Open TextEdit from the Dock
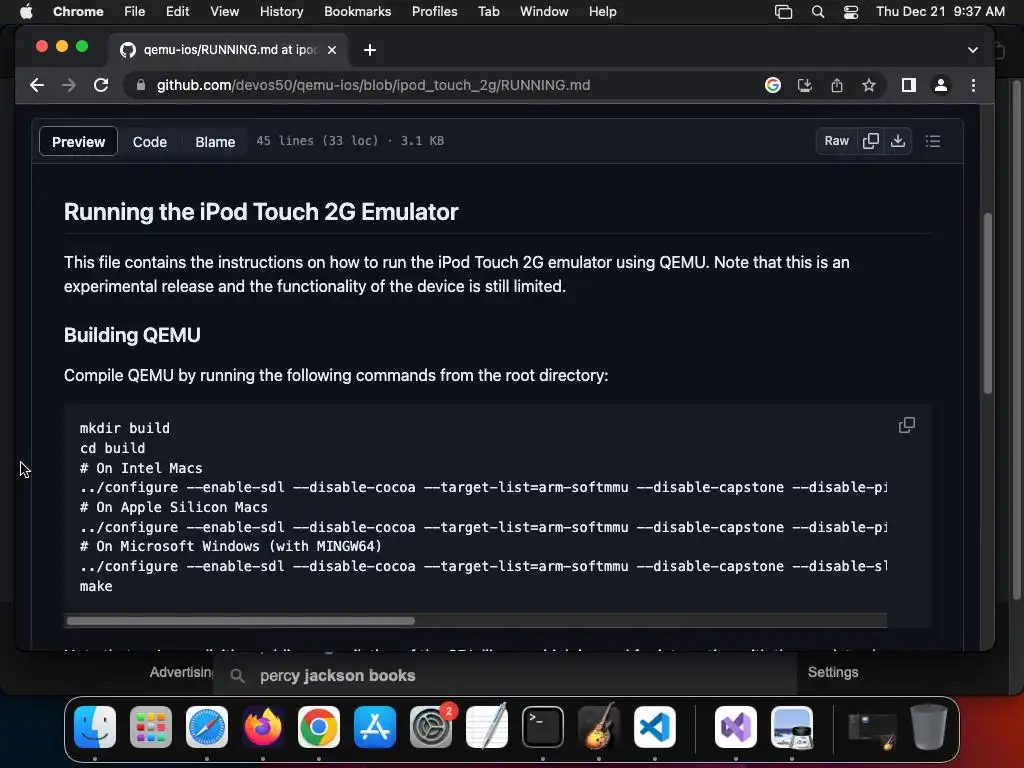Image resolution: width=1024 pixels, height=768 pixels. point(487,727)
